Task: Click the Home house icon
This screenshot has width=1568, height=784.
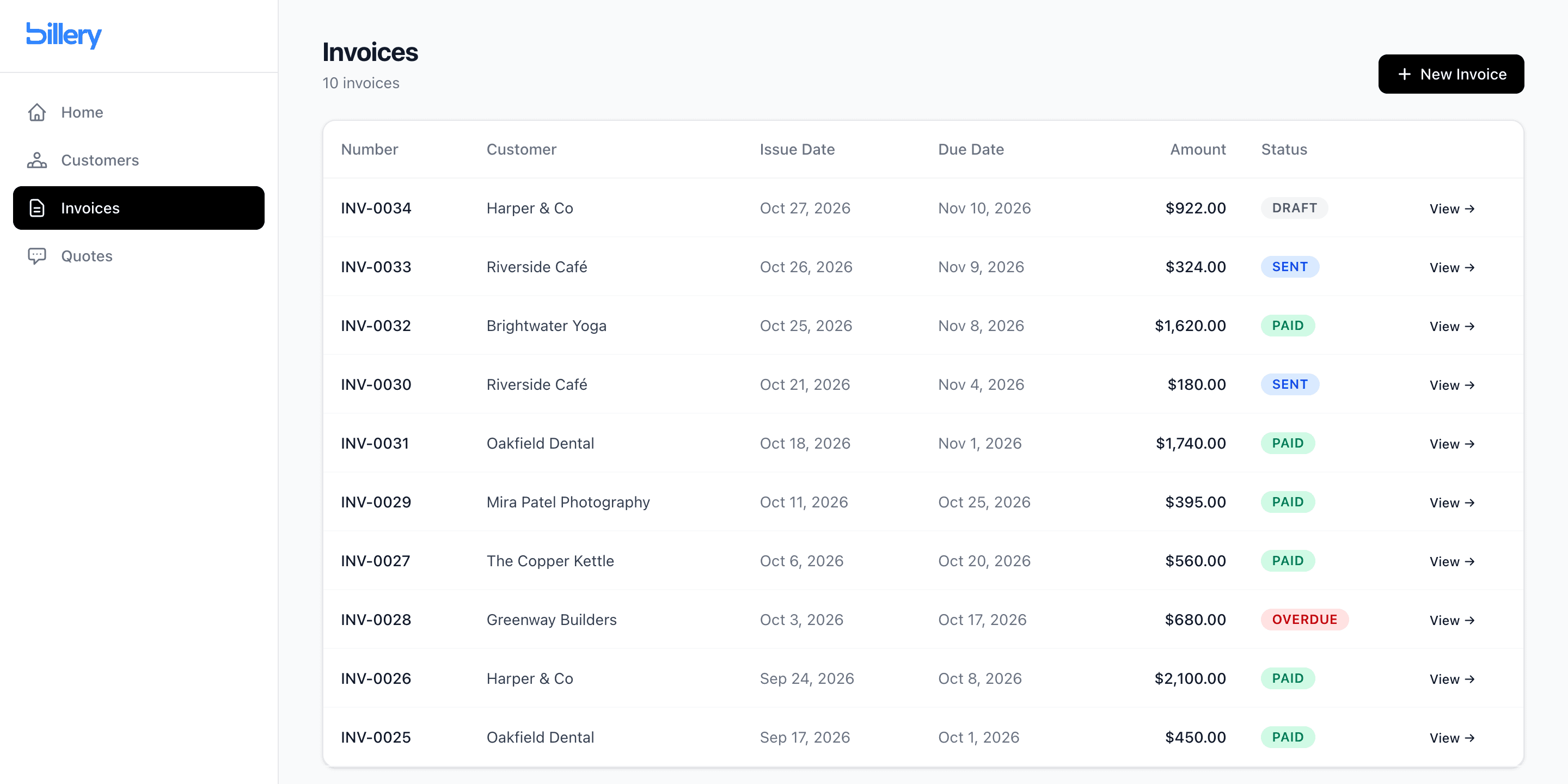Action: click(37, 112)
